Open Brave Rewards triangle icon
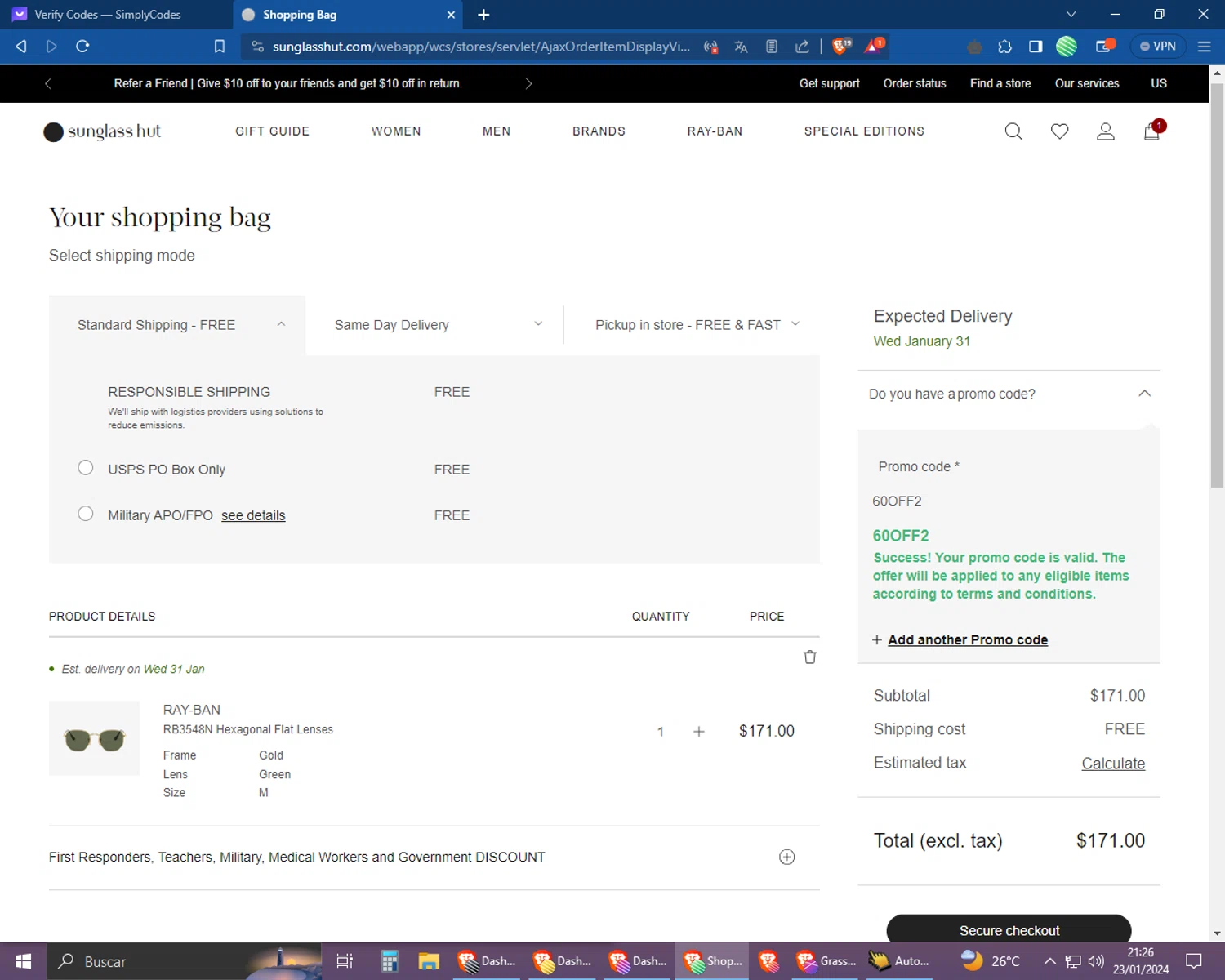Viewport: 1225px width, 980px height. (x=874, y=46)
